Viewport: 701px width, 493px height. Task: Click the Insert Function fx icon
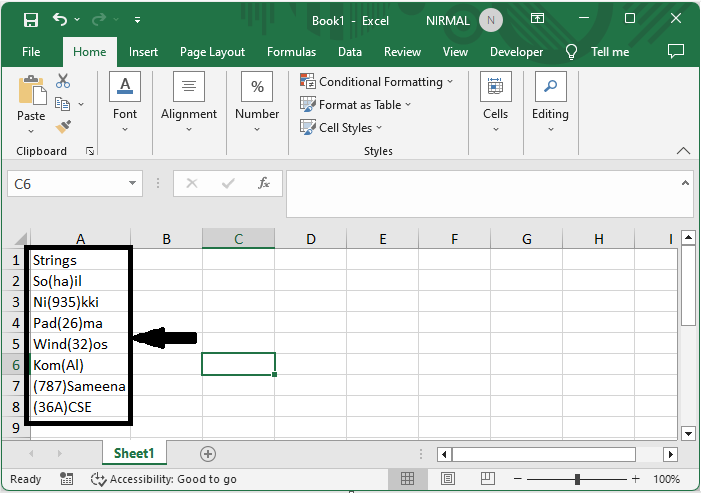point(264,183)
